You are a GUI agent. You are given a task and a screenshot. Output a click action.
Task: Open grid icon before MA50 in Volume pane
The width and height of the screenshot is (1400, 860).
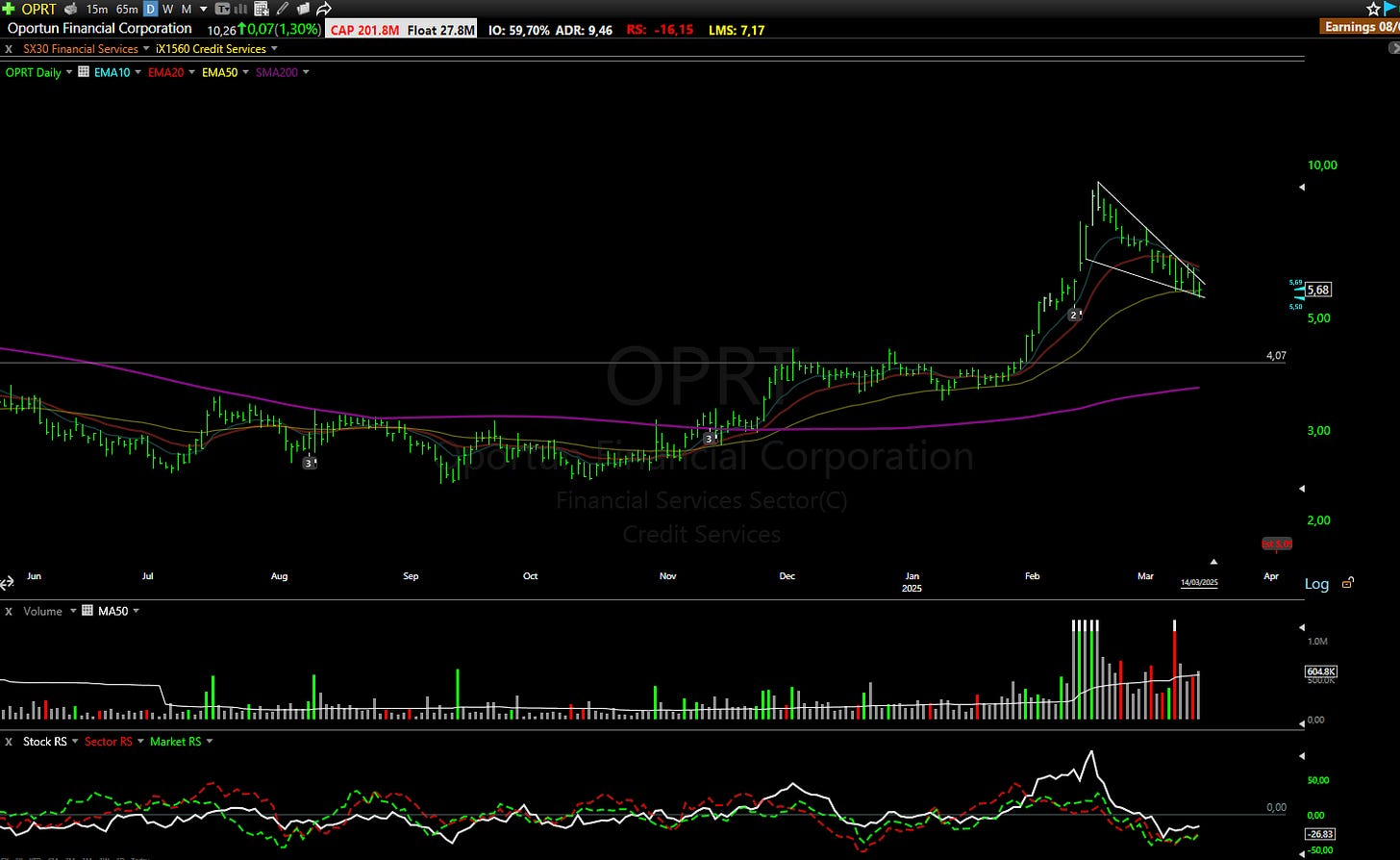tap(87, 611)
